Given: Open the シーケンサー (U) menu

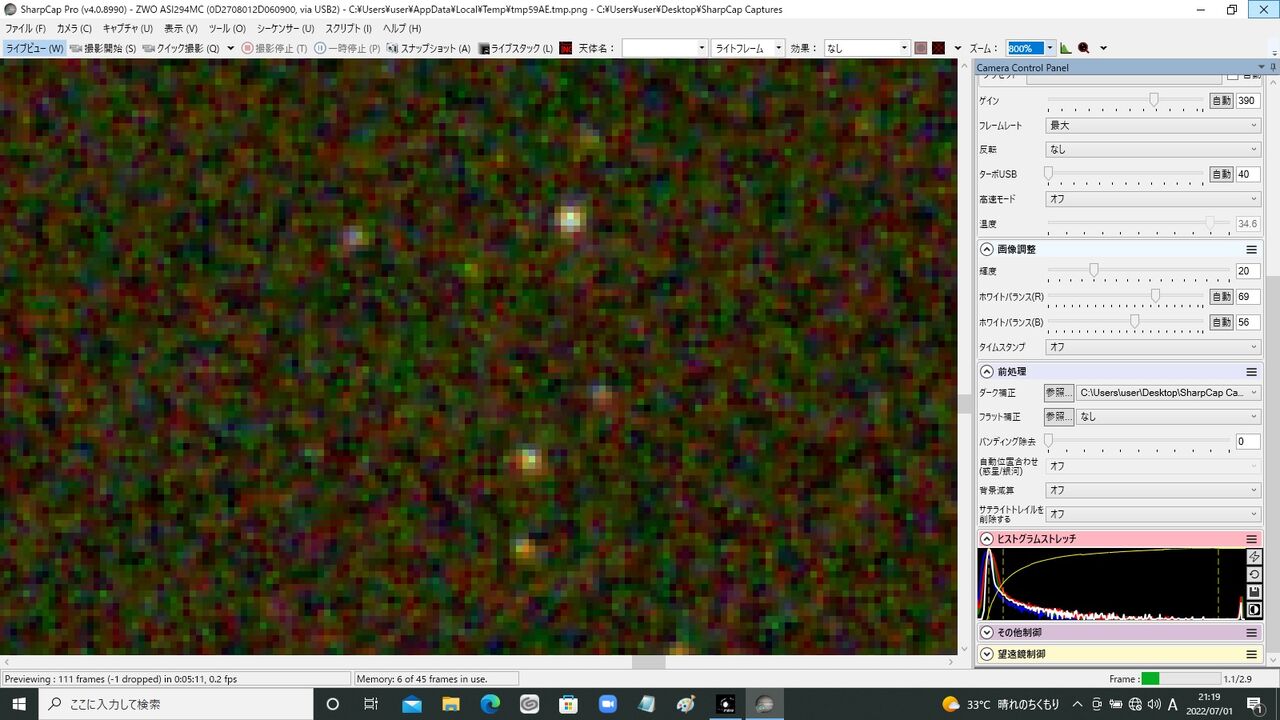Looking at the screenshot, I should [x=285, y=28].
